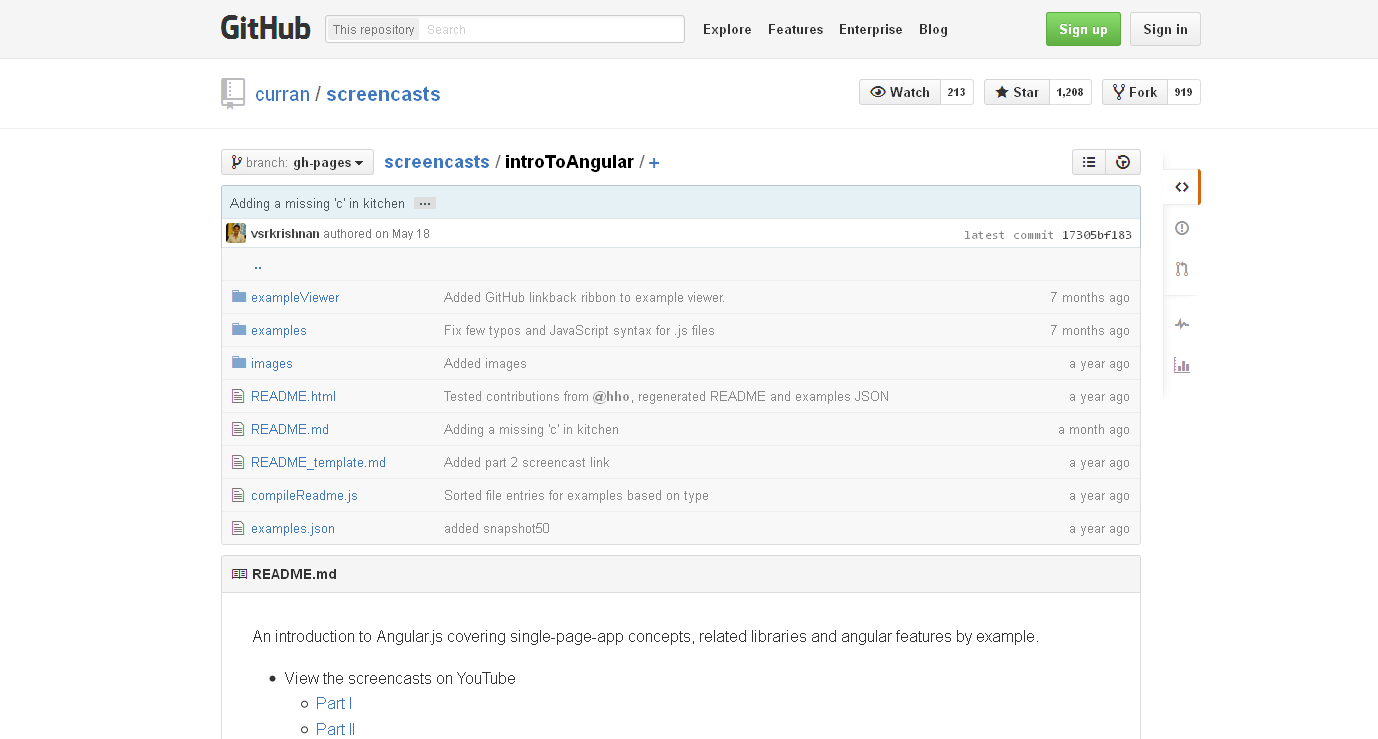
Task: Focus the repository search field
Action: pyautogui.click(x=552, y=29)
